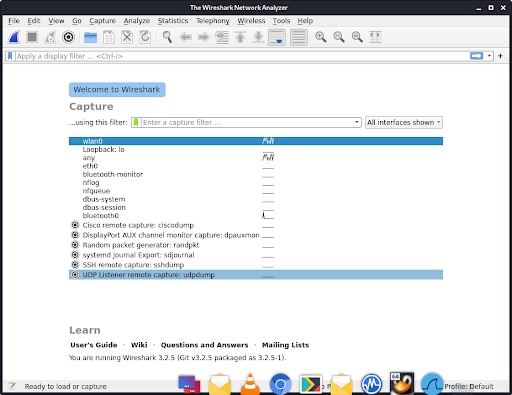Screen dimensions: 512x395
Task: Expand the capture filter dropdown arrow
Action: coord(356,122)
